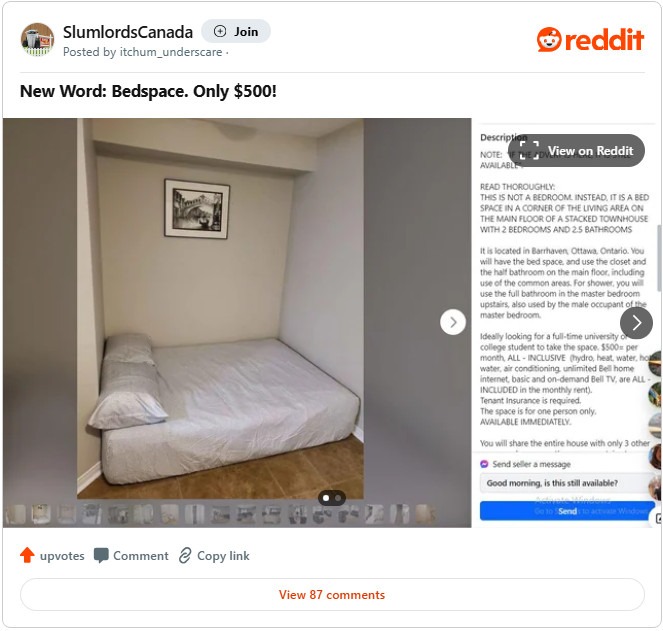Viewport: 663px width, 631px height.
Task: Join the SlumlordsCanada community
Action: [x=236, y=31]
